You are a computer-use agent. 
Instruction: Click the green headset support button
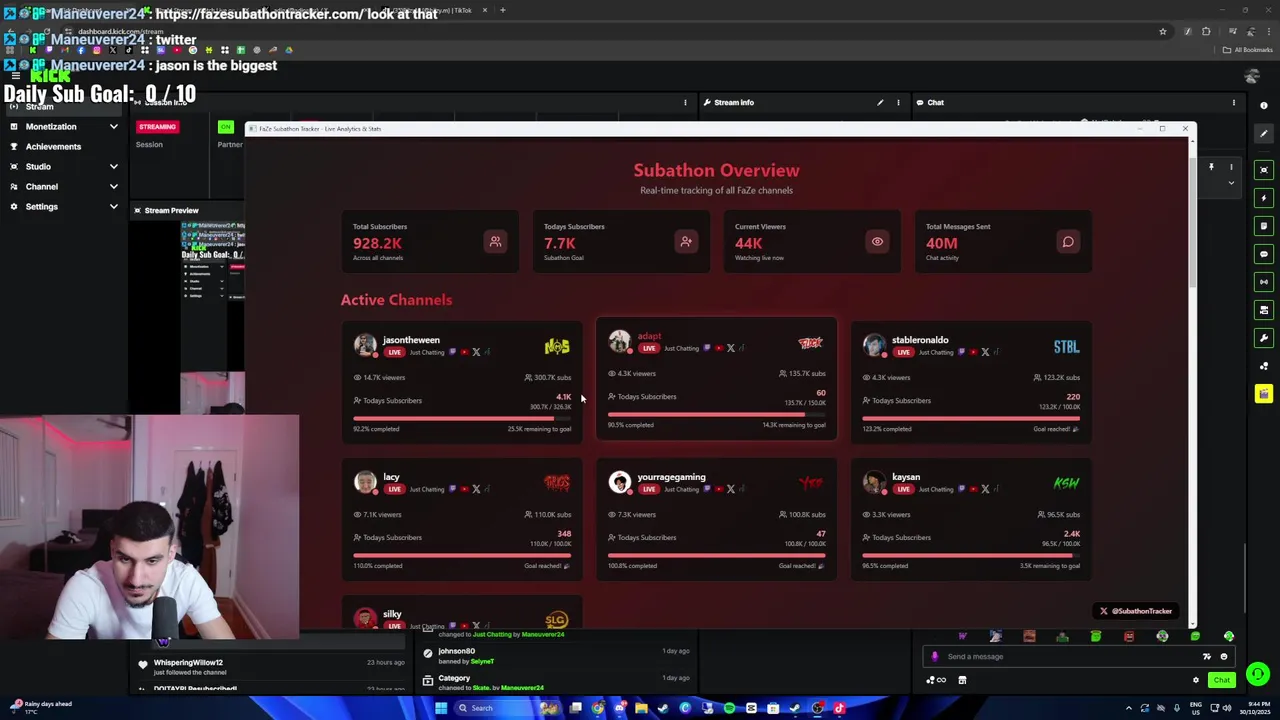point(1258,675)
